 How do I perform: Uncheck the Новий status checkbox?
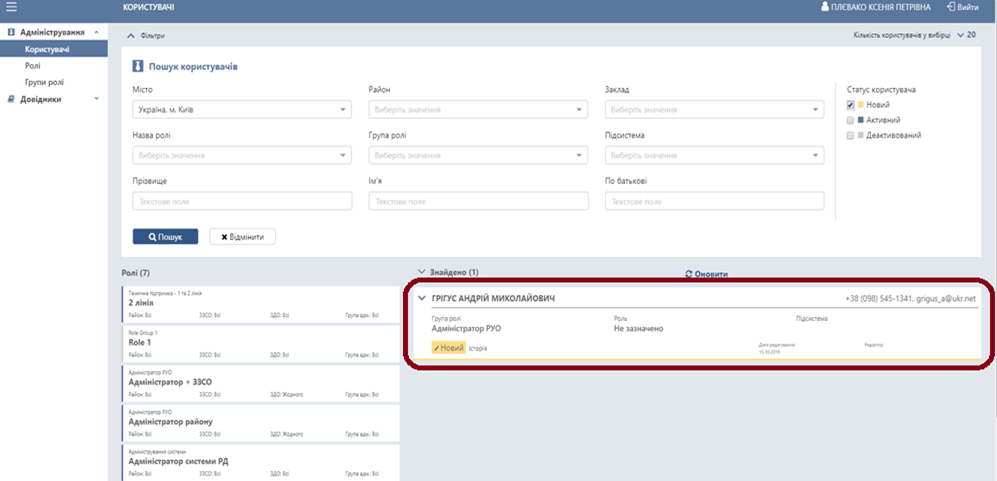click(x=850, y=105)
